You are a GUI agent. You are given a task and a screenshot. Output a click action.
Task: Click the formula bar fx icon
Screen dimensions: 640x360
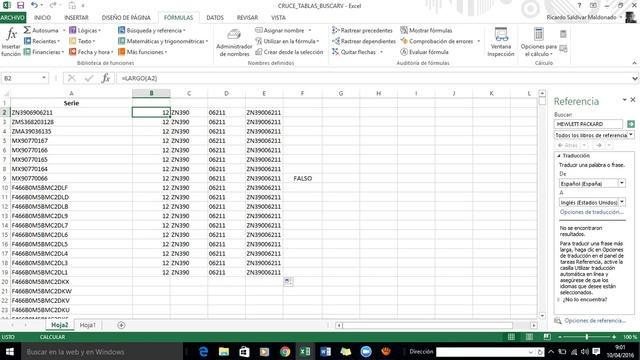106,78
